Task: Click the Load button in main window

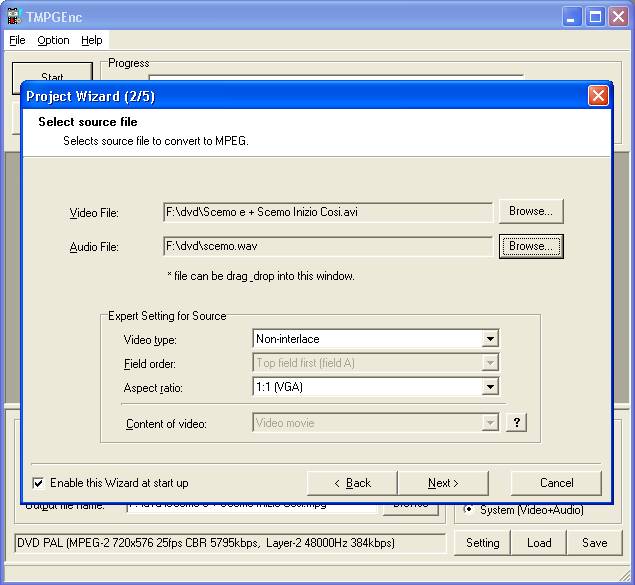Action: tap(539, 542)
